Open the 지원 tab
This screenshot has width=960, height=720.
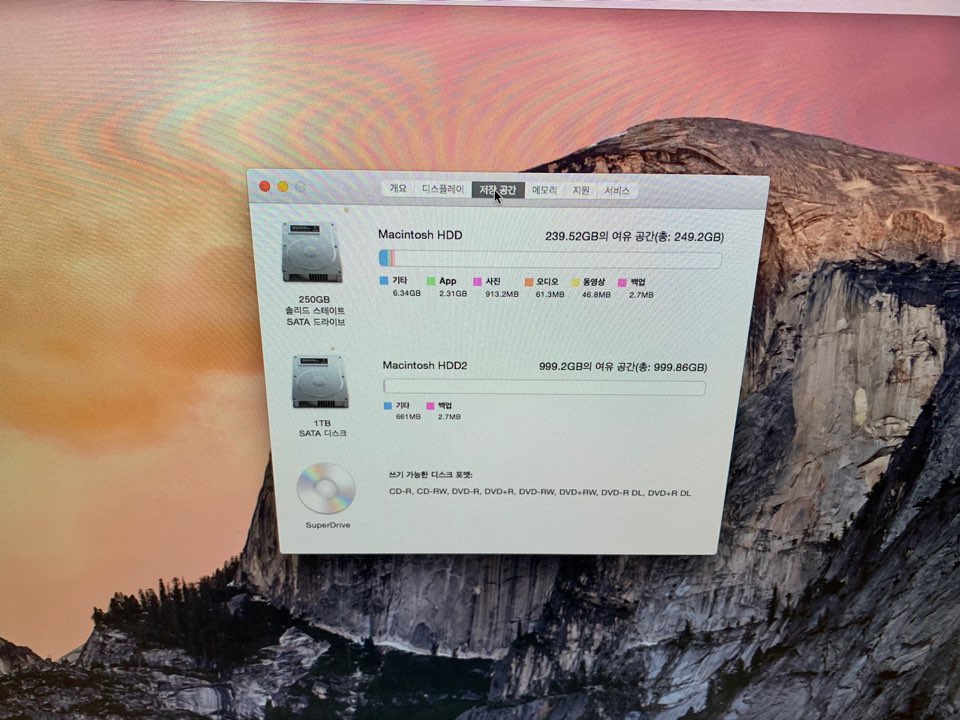click(581, 190)
